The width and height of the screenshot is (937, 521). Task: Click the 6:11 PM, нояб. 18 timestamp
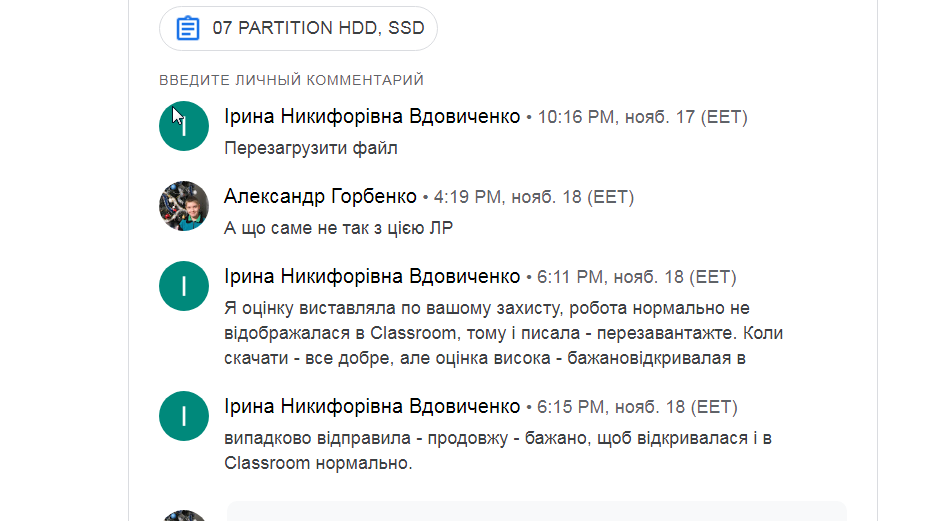pos(637,277)
